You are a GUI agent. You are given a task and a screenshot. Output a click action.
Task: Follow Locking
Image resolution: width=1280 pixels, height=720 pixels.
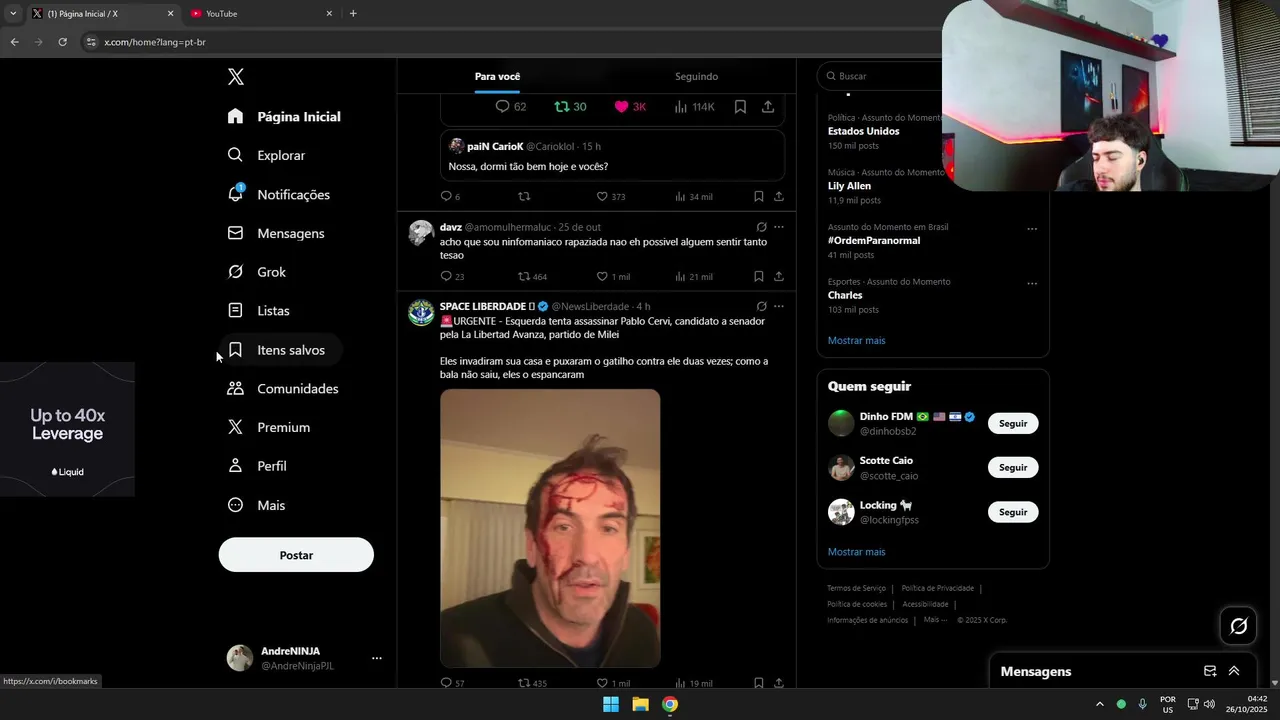pos(1013,512)
